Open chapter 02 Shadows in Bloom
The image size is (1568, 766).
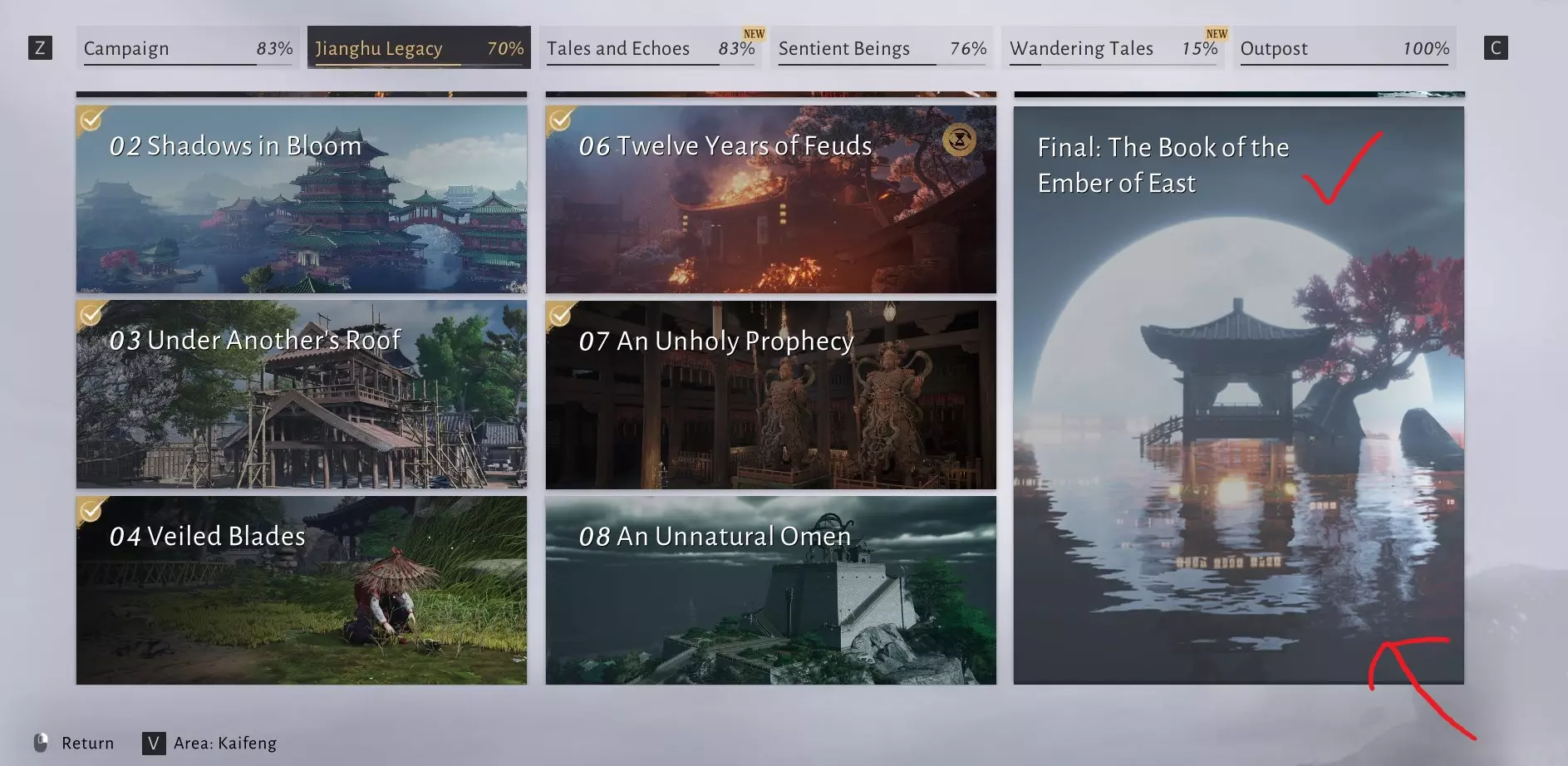pyautogui.click(x=302, y=199)
